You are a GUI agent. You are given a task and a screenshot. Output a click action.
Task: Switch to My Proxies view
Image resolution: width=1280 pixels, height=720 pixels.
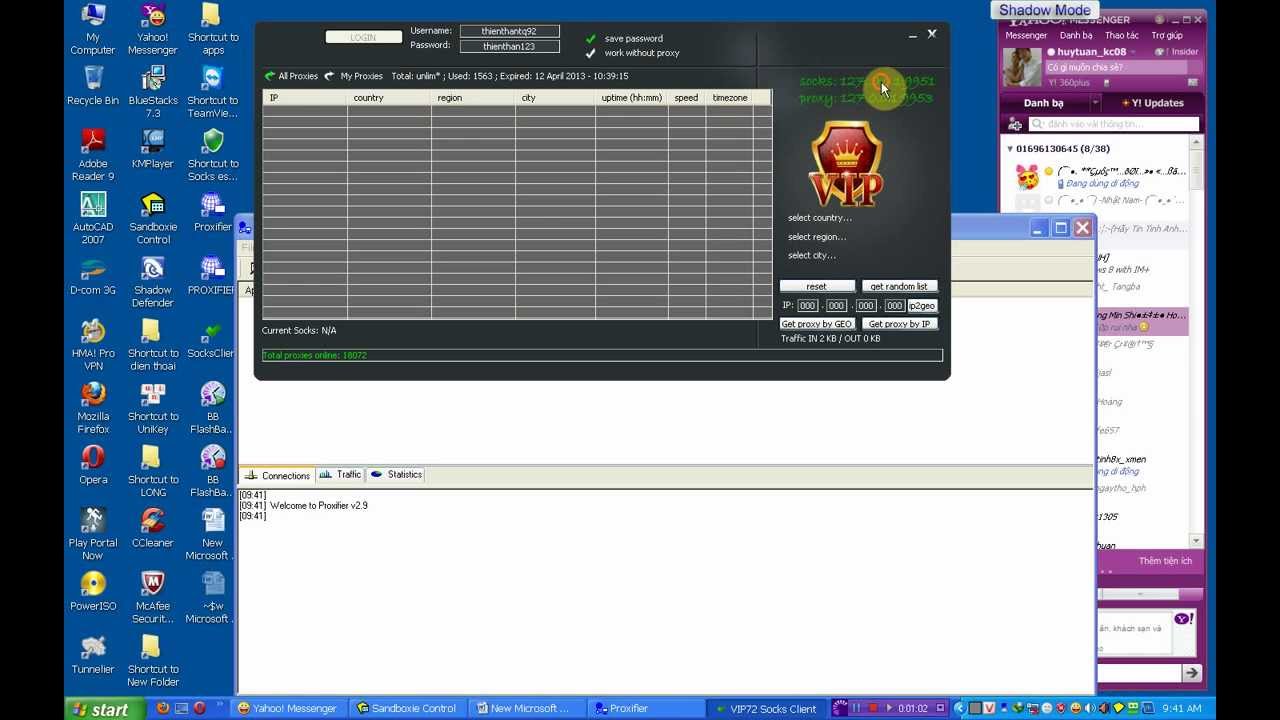click(353, 76)
